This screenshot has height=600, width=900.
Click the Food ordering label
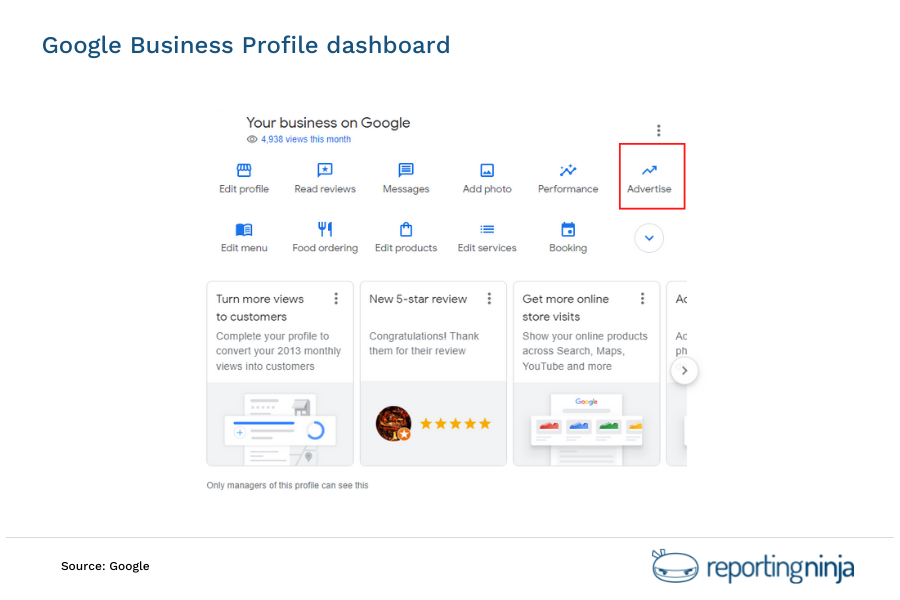325,248
